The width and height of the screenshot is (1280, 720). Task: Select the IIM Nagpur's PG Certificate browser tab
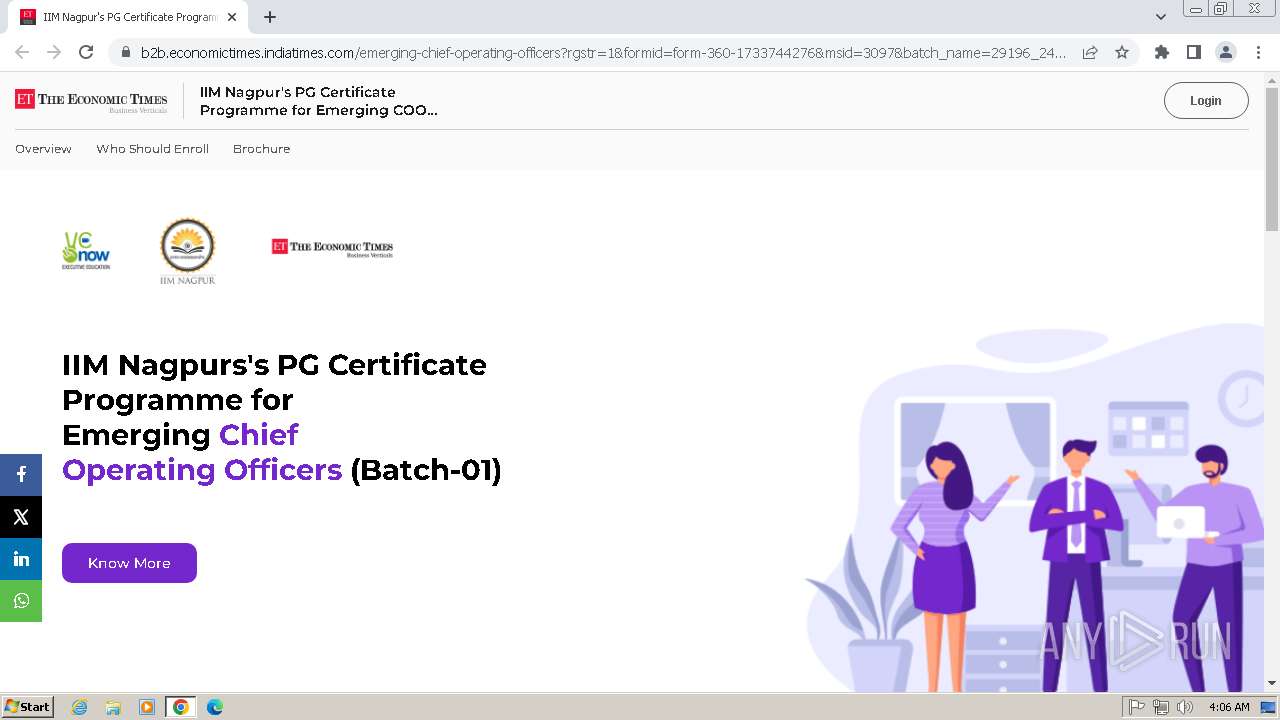129,17
